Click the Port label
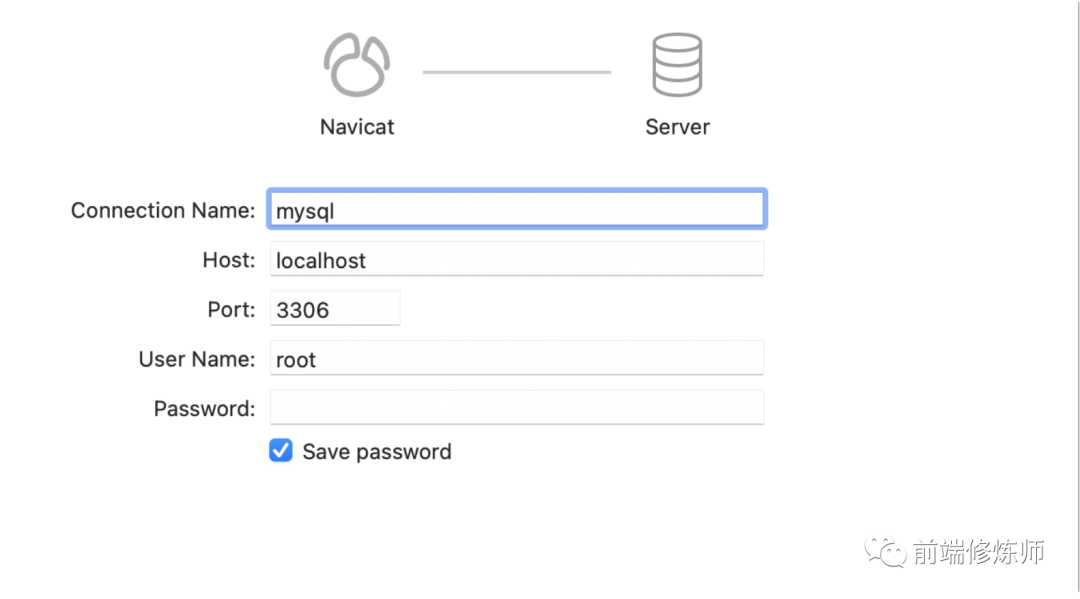The height and width of the screenshot is (599, 1080). (x=231, y=309)
